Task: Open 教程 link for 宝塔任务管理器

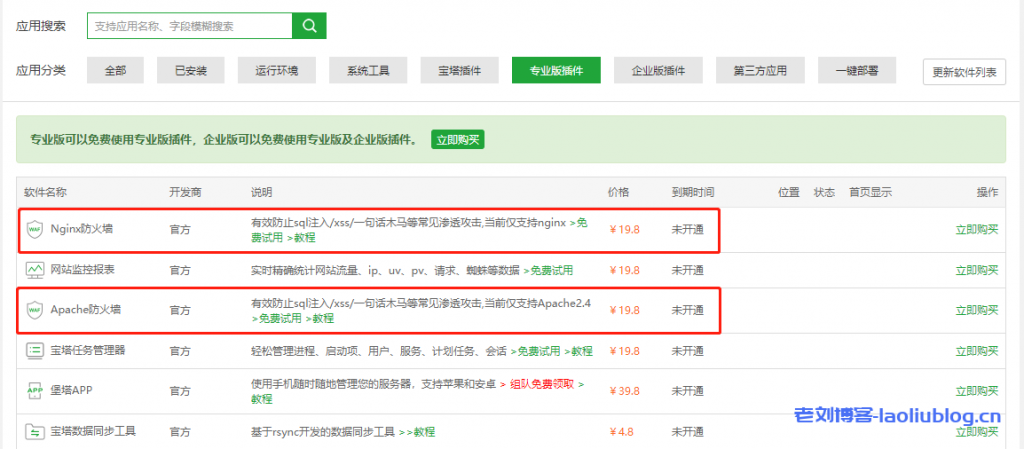Action: point(578,351)
